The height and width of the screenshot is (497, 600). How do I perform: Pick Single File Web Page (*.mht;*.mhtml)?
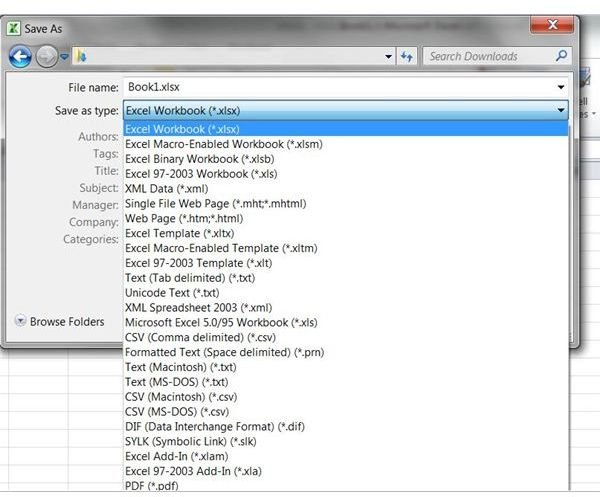(346, 204)
